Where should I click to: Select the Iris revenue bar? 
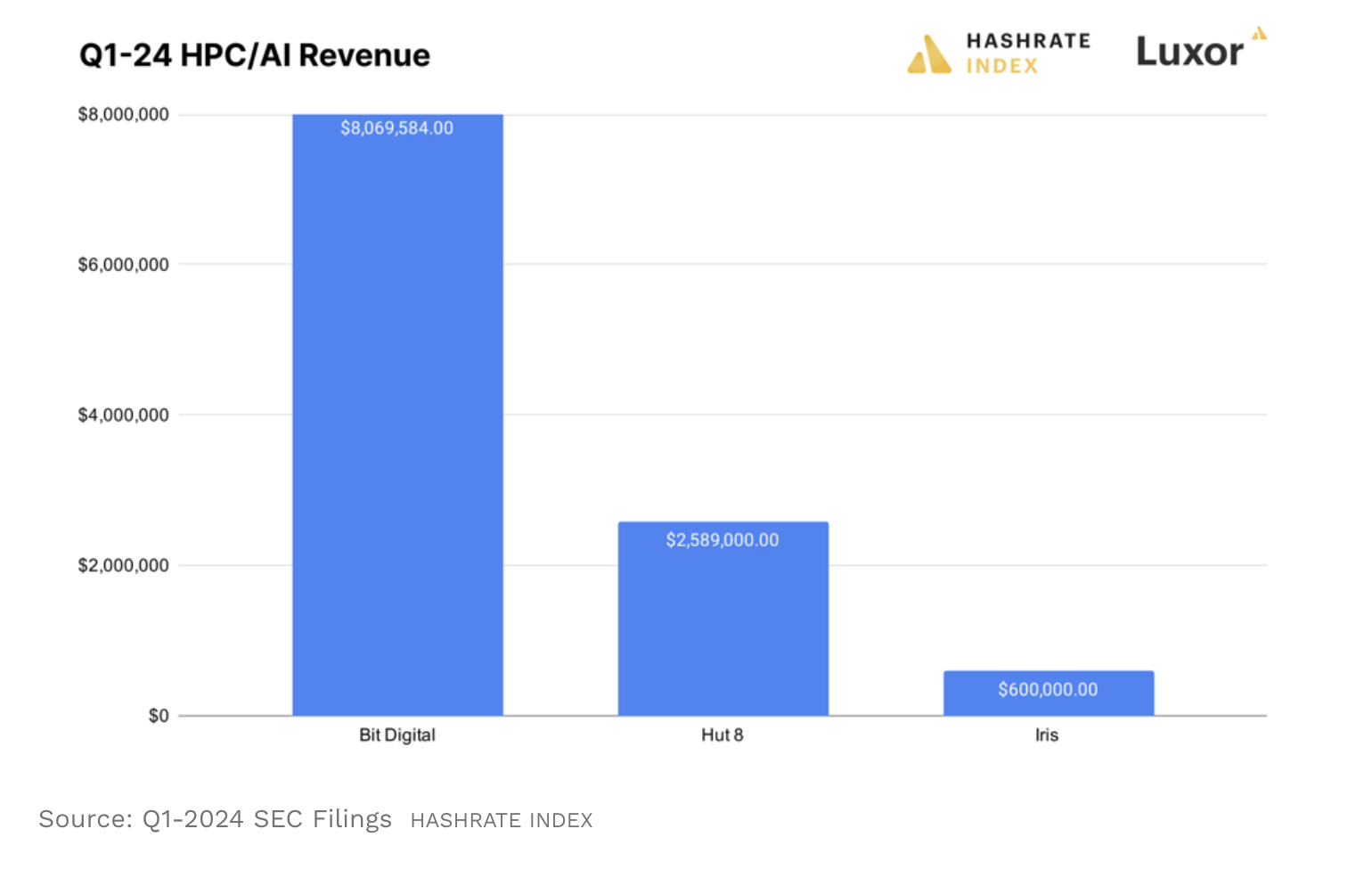1049,693
